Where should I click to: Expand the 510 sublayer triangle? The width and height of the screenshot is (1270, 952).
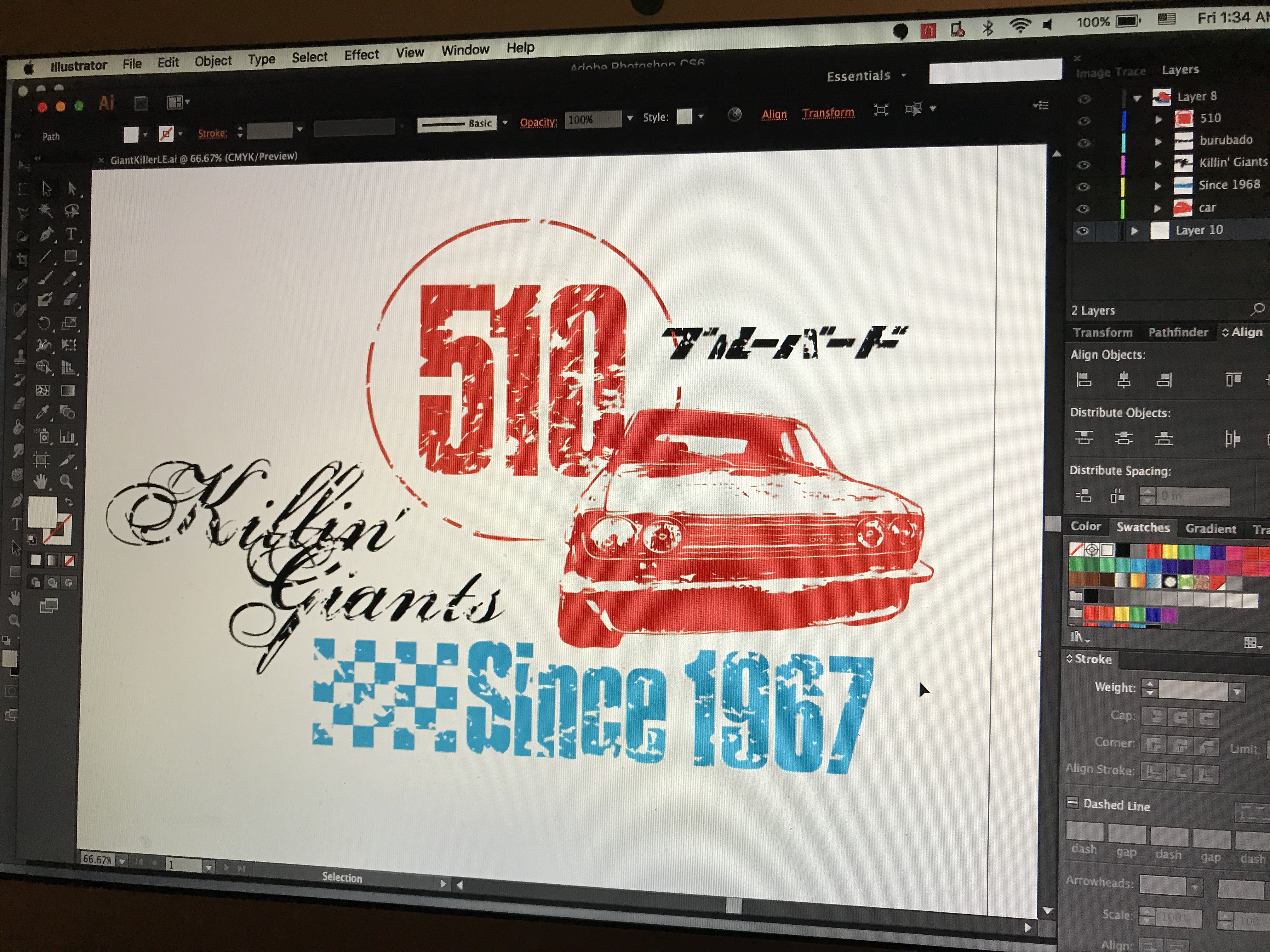point(1158,119)
